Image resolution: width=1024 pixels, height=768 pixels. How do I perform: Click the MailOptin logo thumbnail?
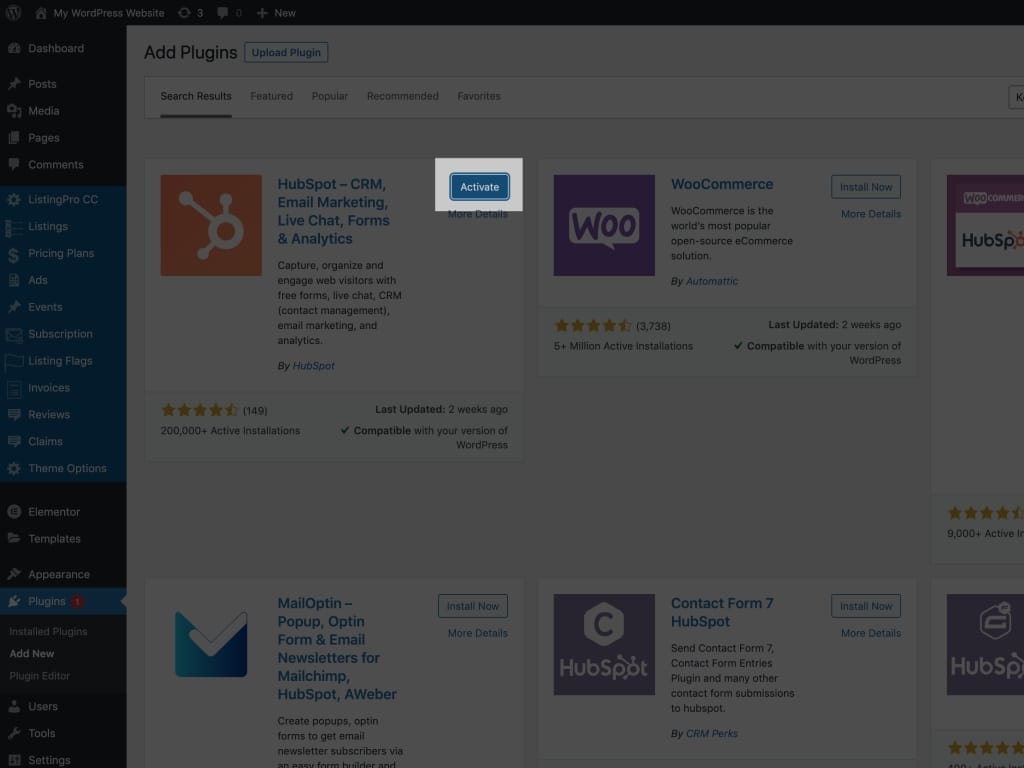pyautogui.click(x=211, y=645)
